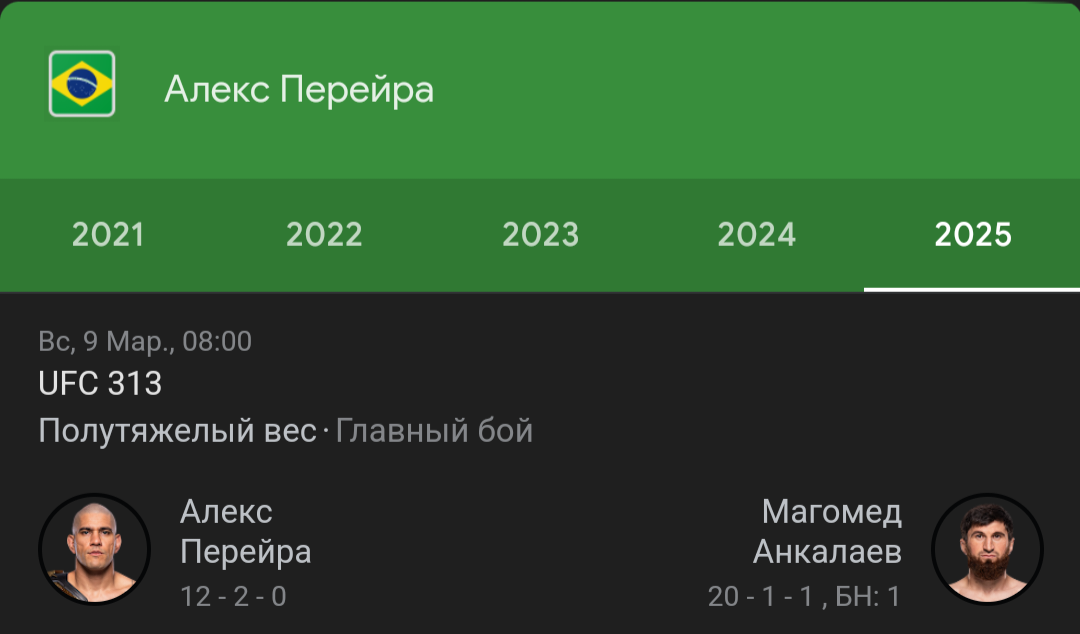
Task: Click the fight date Вс, 9 Мар., 08:00
Action: point(145,341)
